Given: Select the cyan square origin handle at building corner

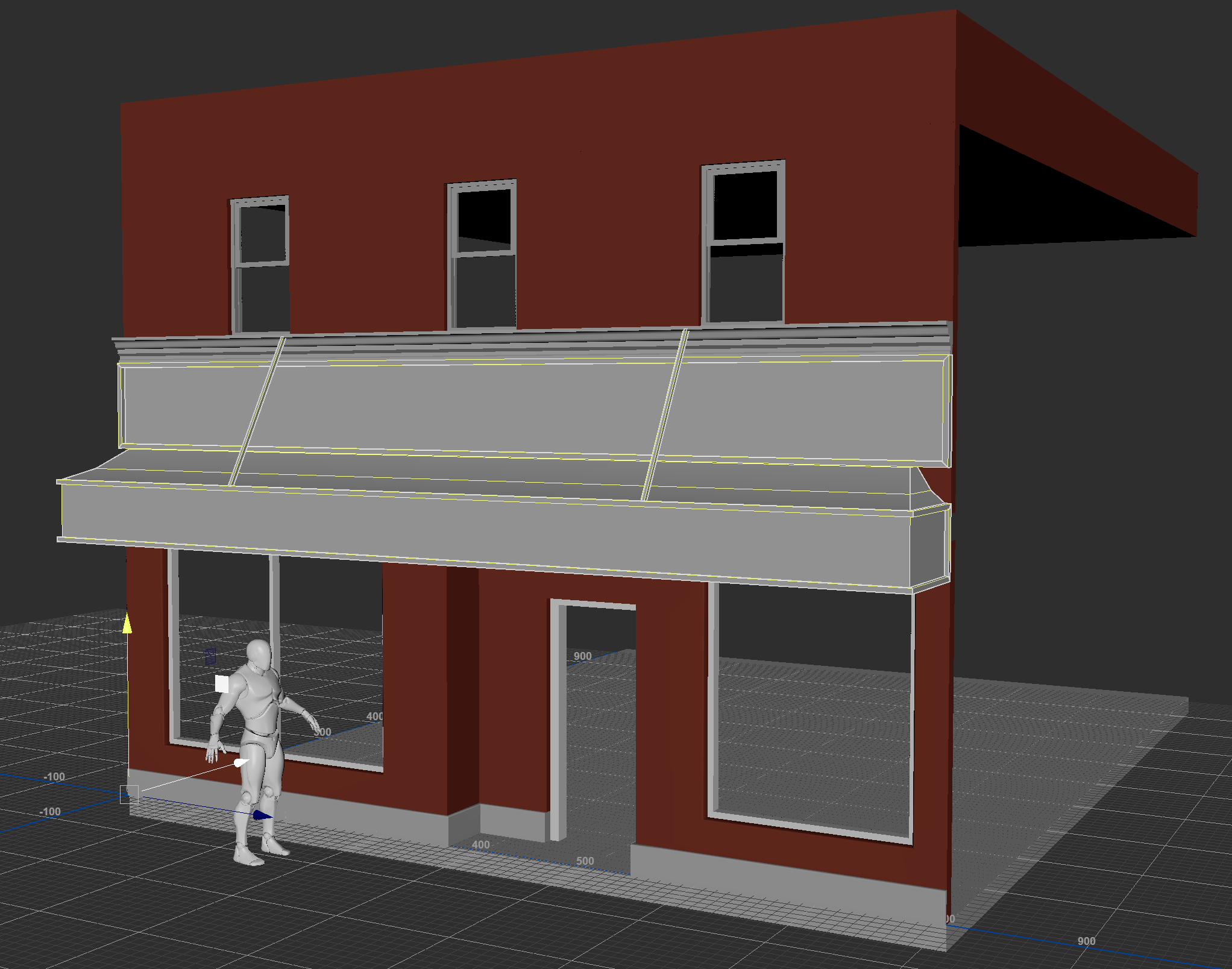Looking at the screenshot, I should click(x=130, y=794).
